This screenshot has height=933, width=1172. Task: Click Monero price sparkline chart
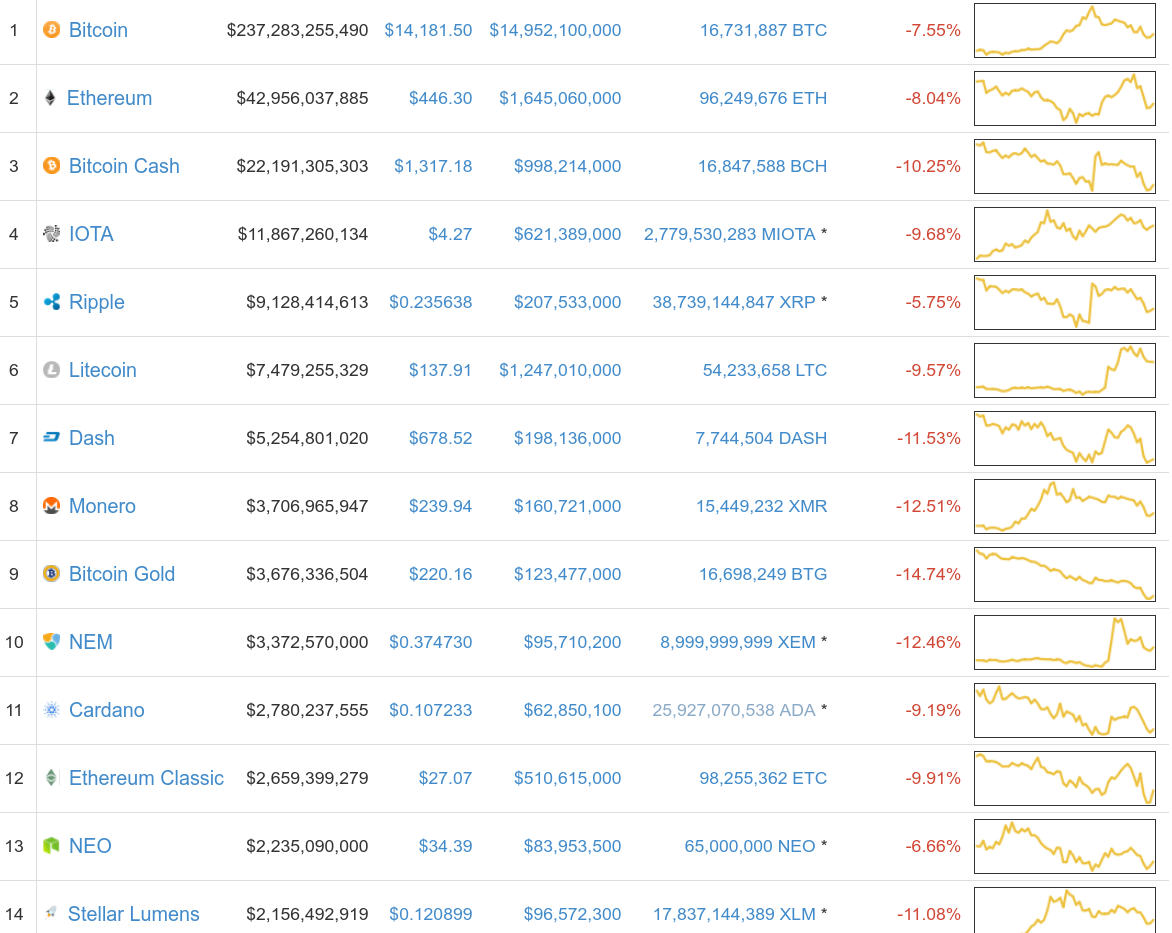point(1065,507)
